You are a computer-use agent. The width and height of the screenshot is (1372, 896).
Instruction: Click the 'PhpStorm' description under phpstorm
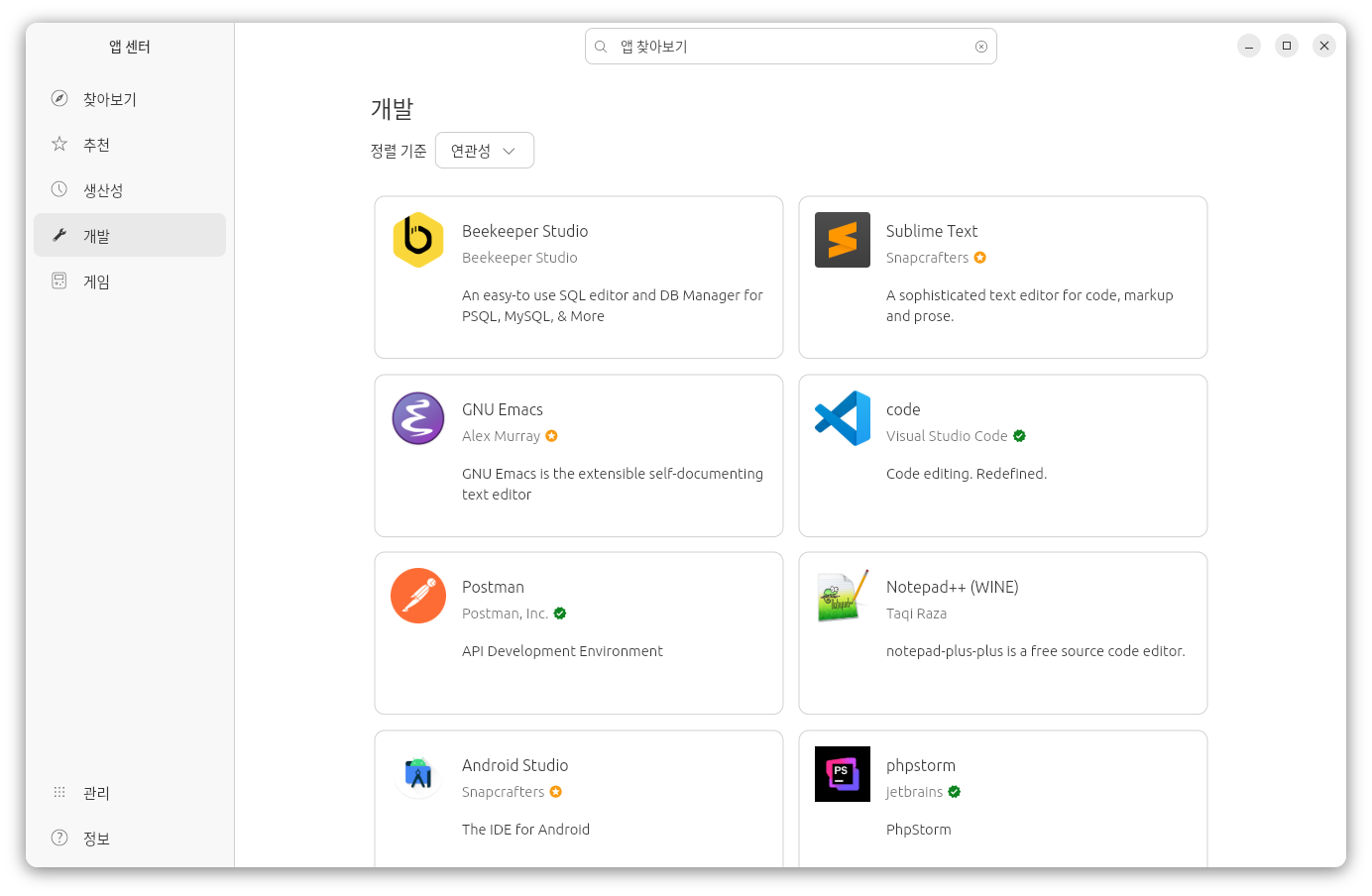pyautogui.click(x=919, y=830)
